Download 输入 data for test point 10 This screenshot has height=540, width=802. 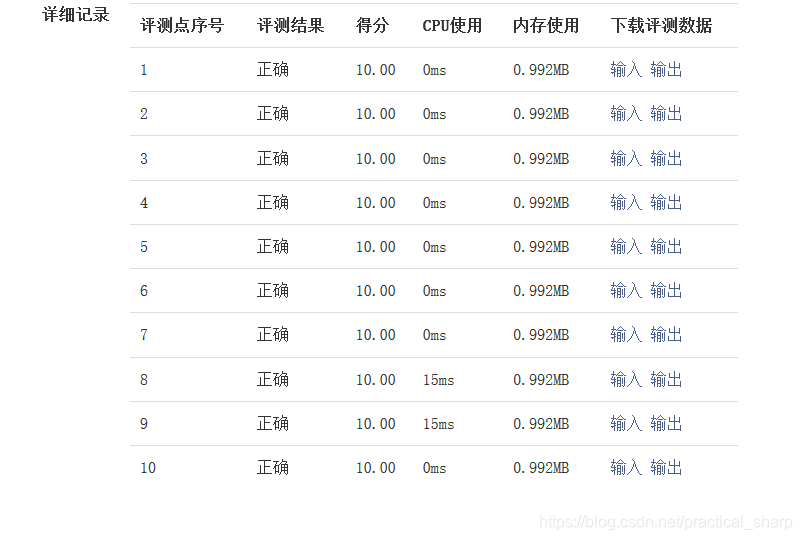tap(626, 467)
